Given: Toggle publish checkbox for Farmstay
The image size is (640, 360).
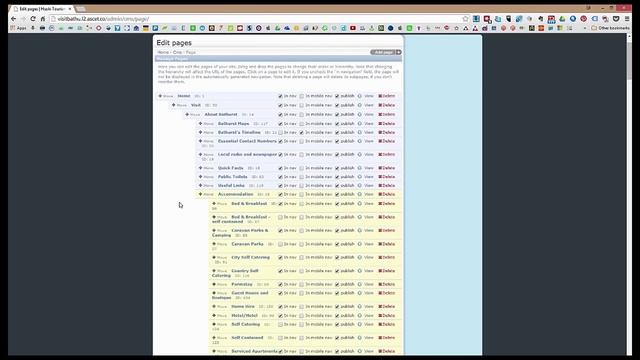Looking at the screenshot, I should coord(337,284).
